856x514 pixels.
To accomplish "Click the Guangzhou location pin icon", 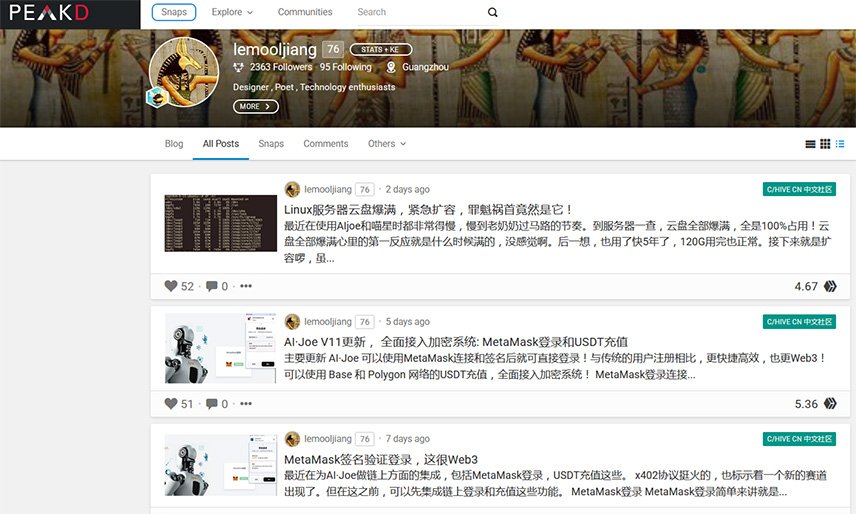I will tap(391, 67).
